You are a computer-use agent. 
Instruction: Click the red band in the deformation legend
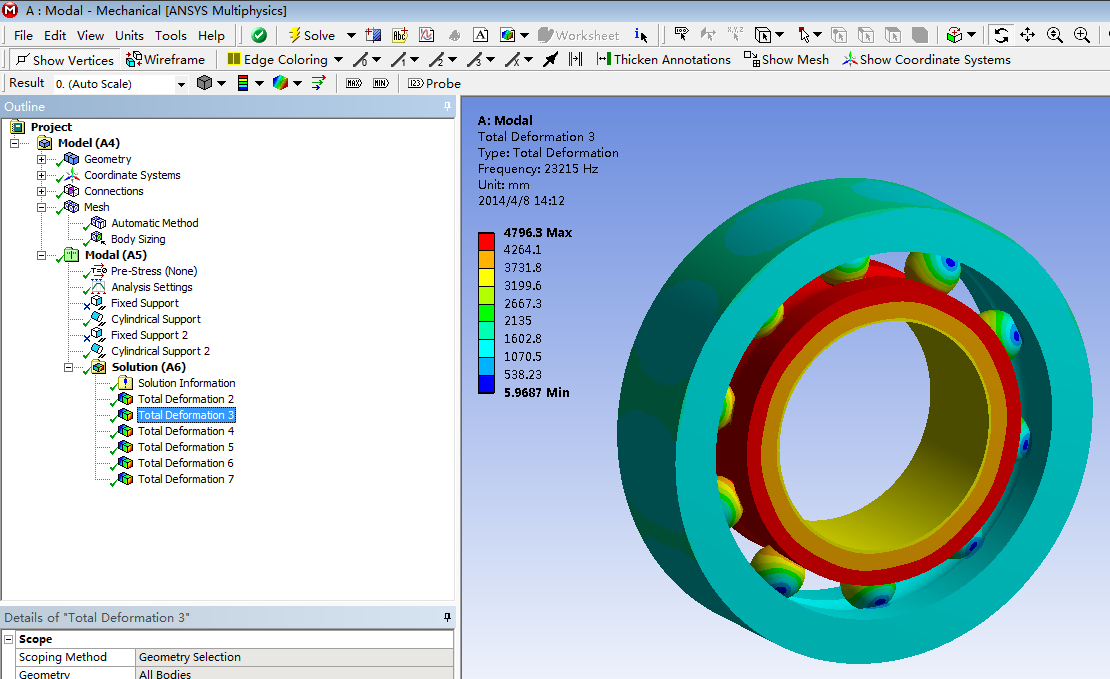coord(486,241)
